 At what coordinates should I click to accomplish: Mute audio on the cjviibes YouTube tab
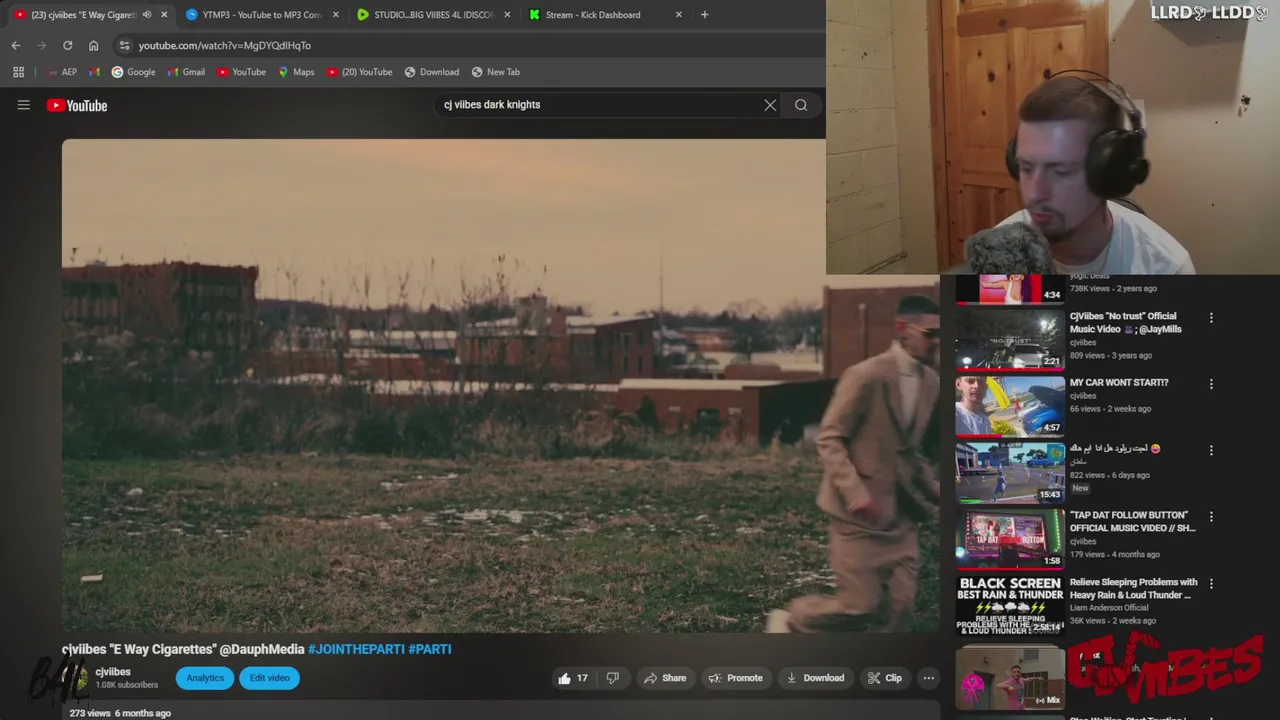(147, 15)
